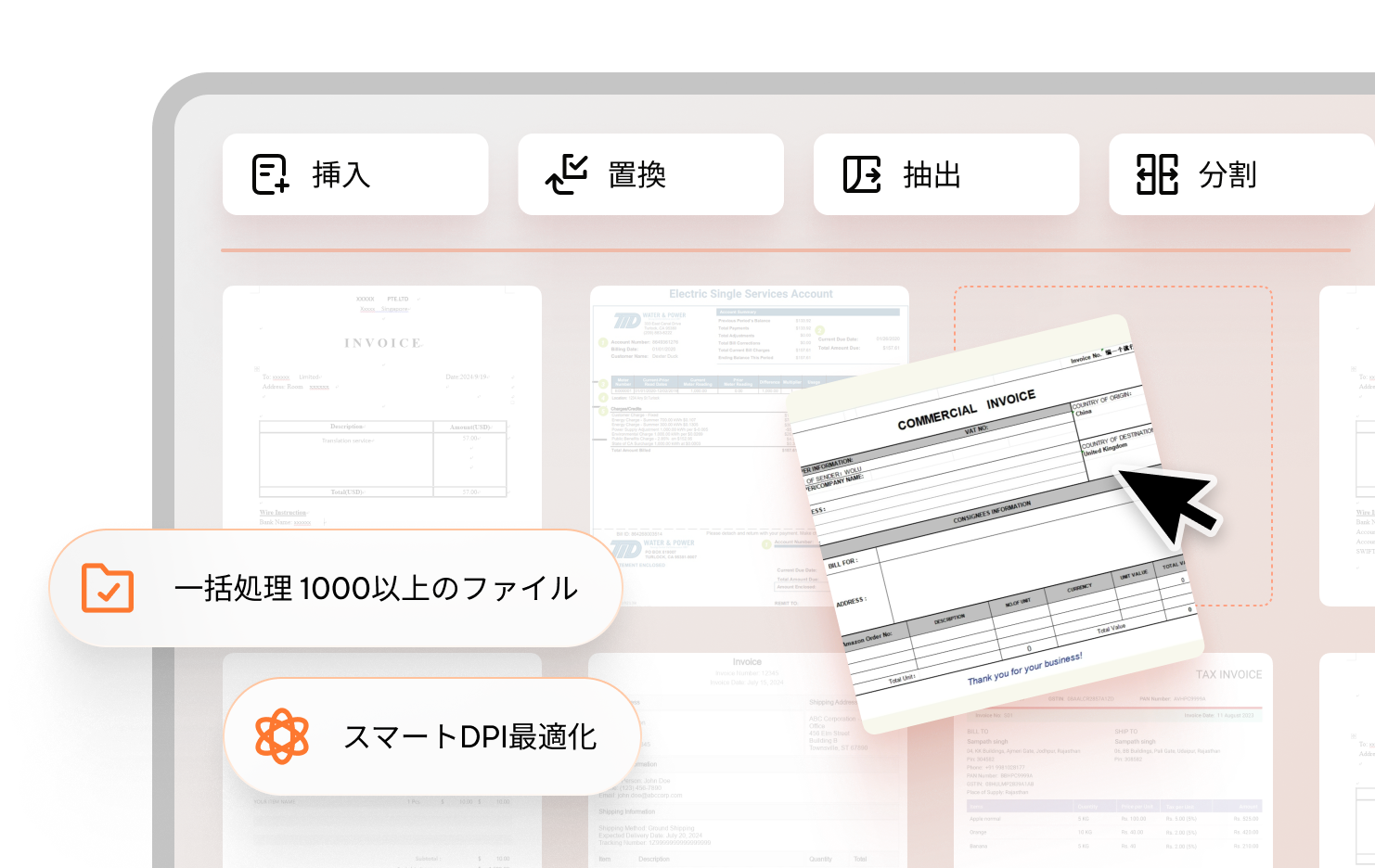
Task: Click the "Thank you for your business!" text
Action: pos(1024,668)
